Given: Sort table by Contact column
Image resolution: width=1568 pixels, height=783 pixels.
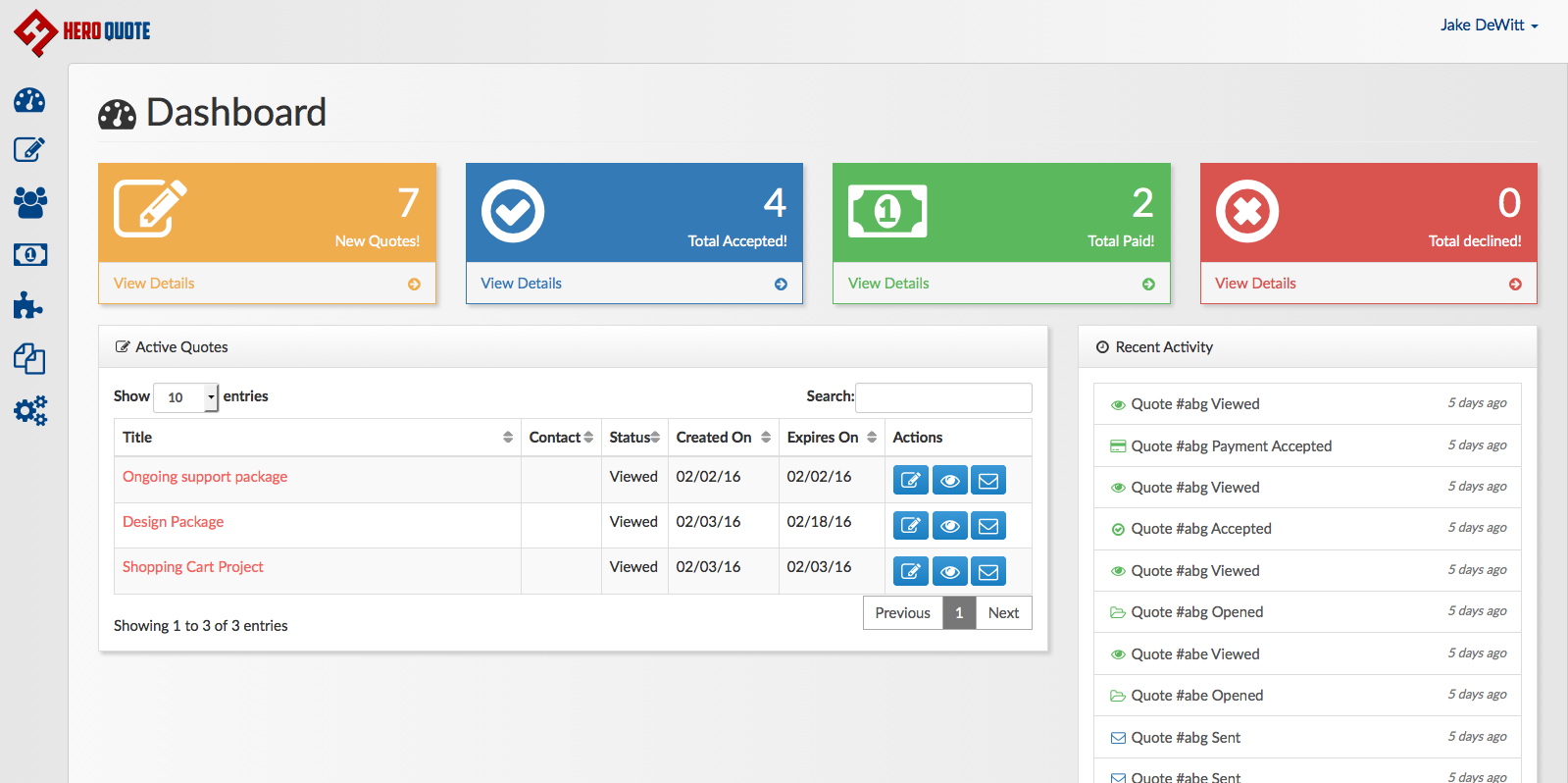Looking at the screenshot, I should [x=561, y=438].
